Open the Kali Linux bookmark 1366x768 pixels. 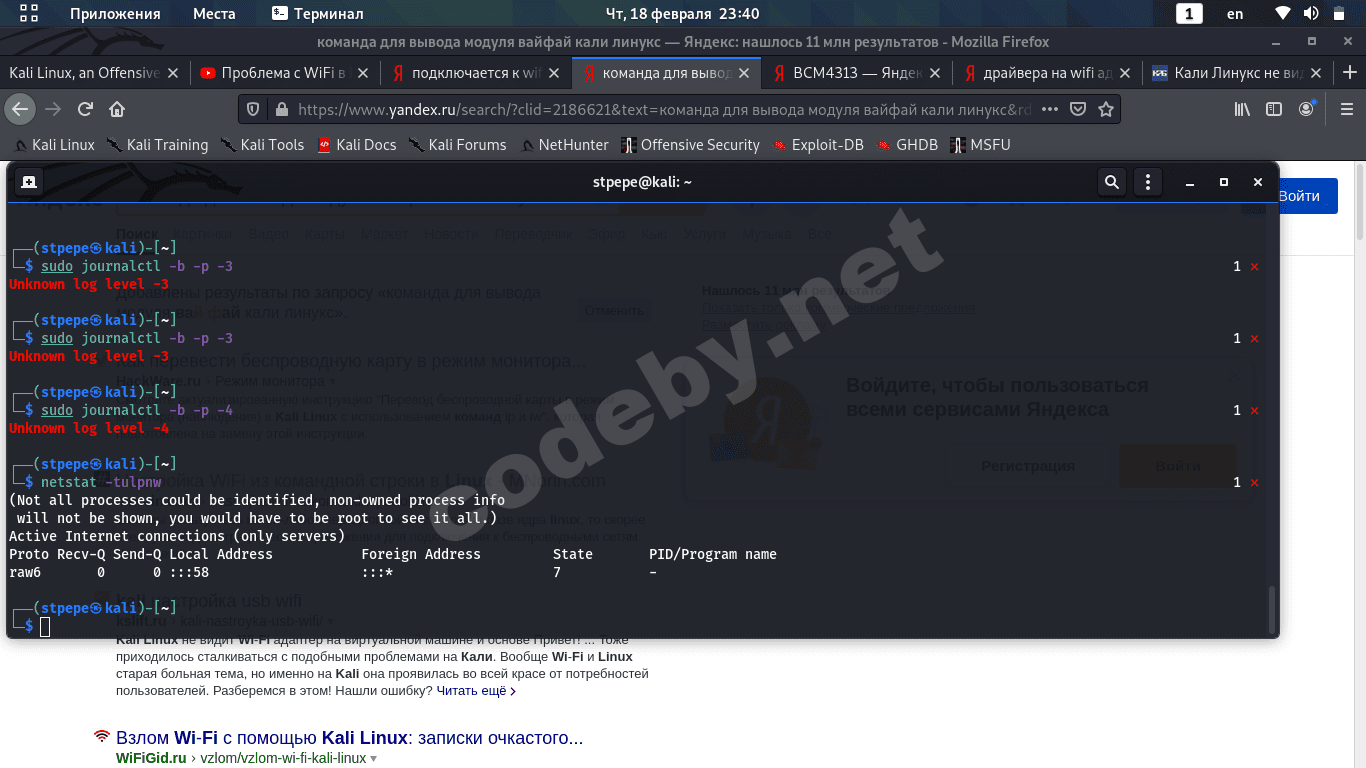pyautogui.click(x=54, y=145)
